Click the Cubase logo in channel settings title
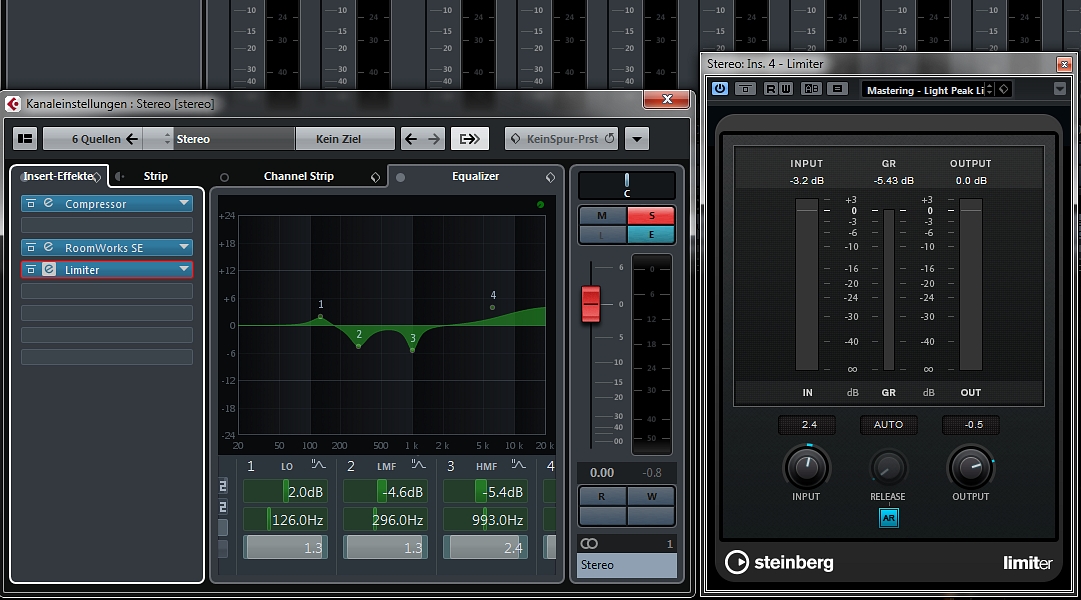This screenshot has width=1081, height=600. (x=13, y=103)
